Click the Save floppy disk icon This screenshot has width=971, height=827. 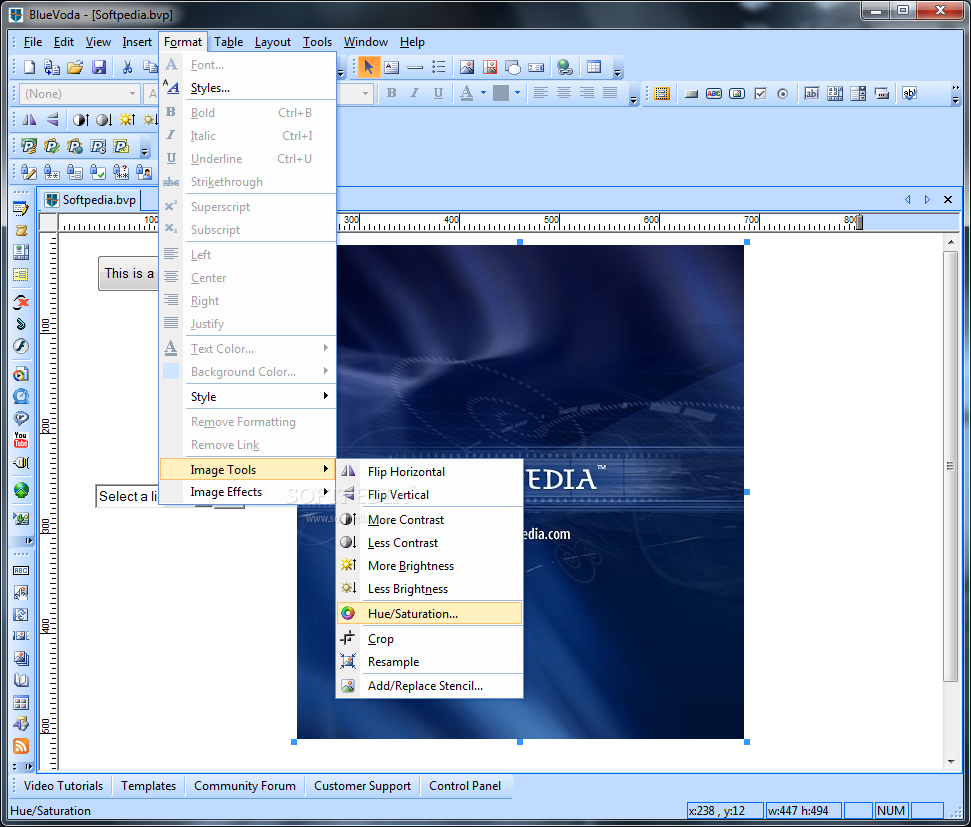pyautogui.click(x=98, y=67)
